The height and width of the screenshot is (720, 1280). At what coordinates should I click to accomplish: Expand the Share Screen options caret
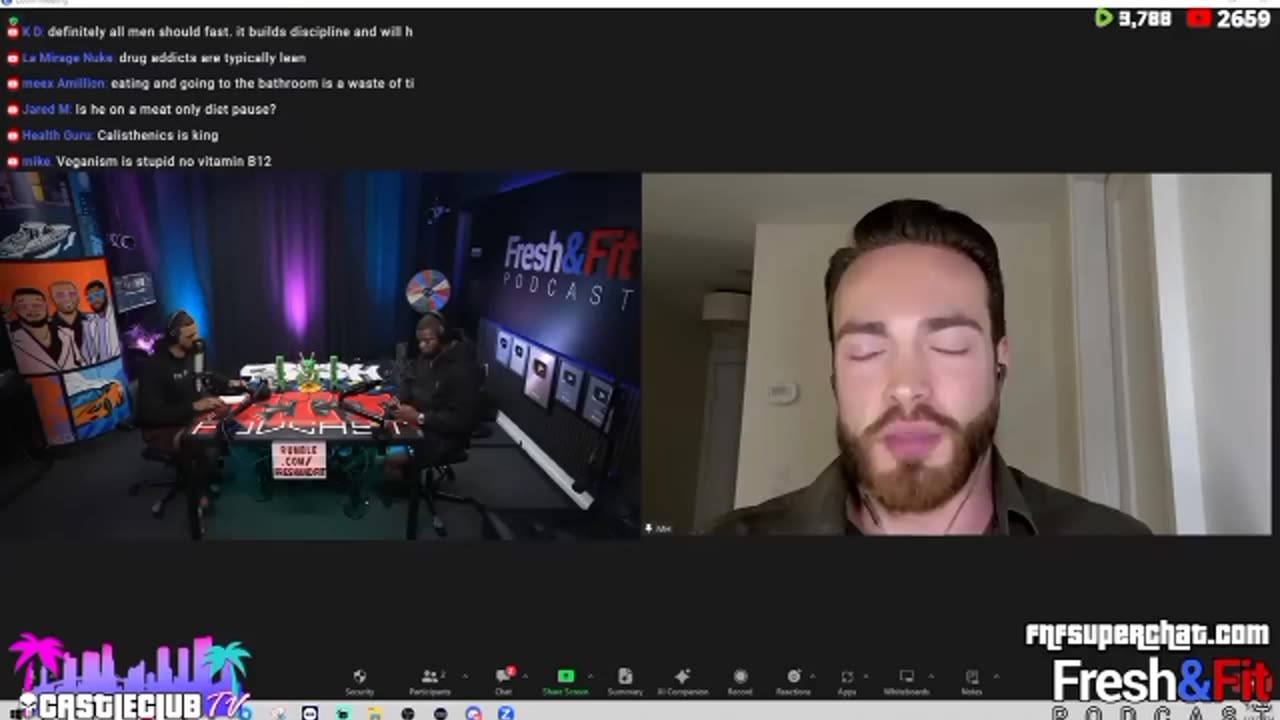591,677
